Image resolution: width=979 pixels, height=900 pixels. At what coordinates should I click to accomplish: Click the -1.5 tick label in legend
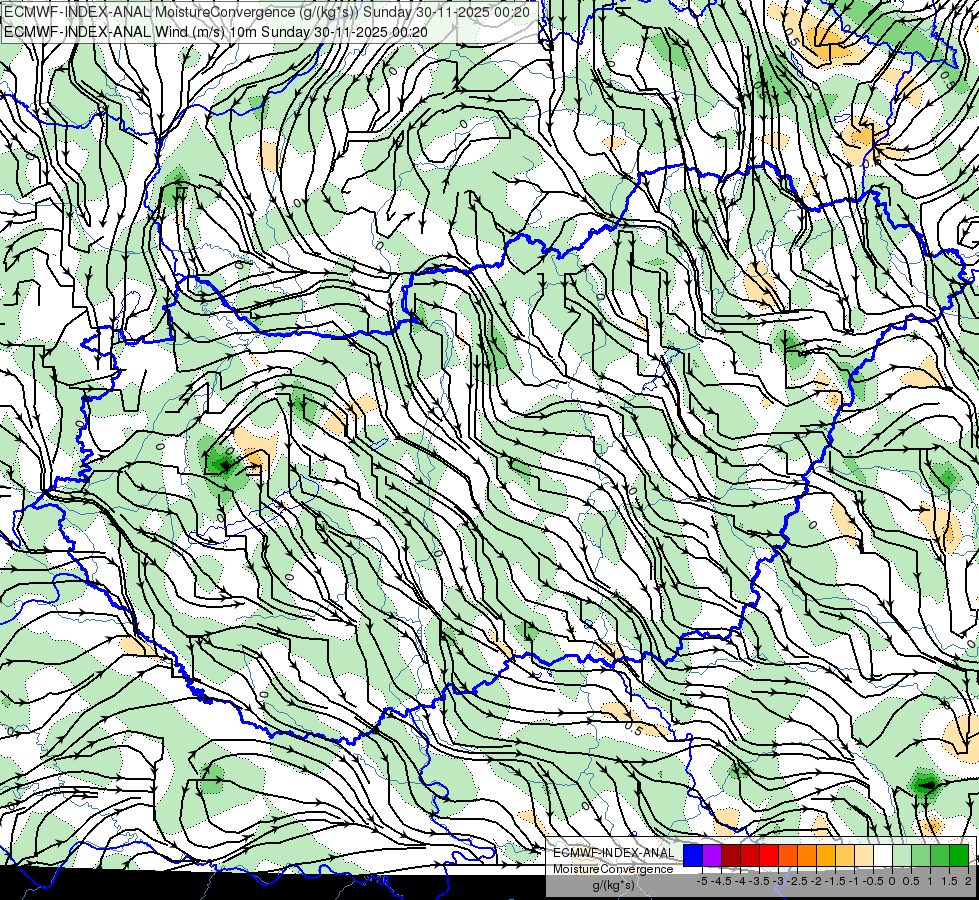[x=835, y=881]
